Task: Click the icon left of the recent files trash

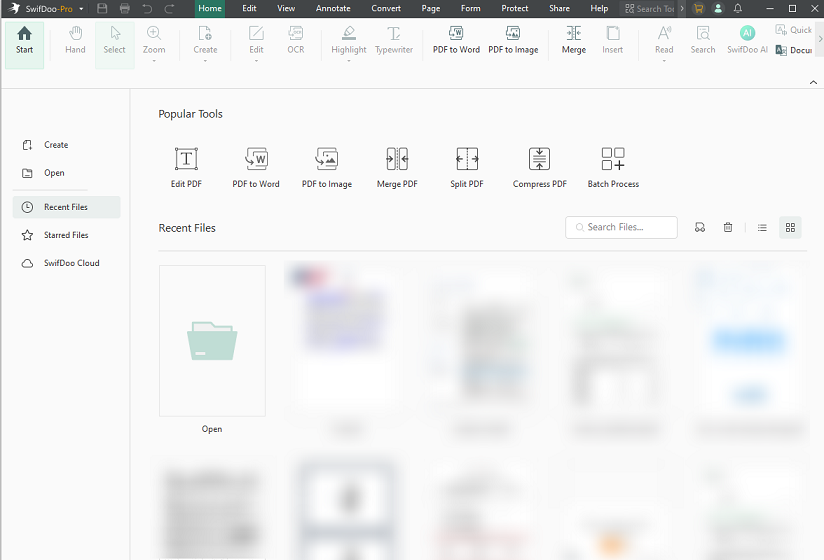Action: click(700, 227)
